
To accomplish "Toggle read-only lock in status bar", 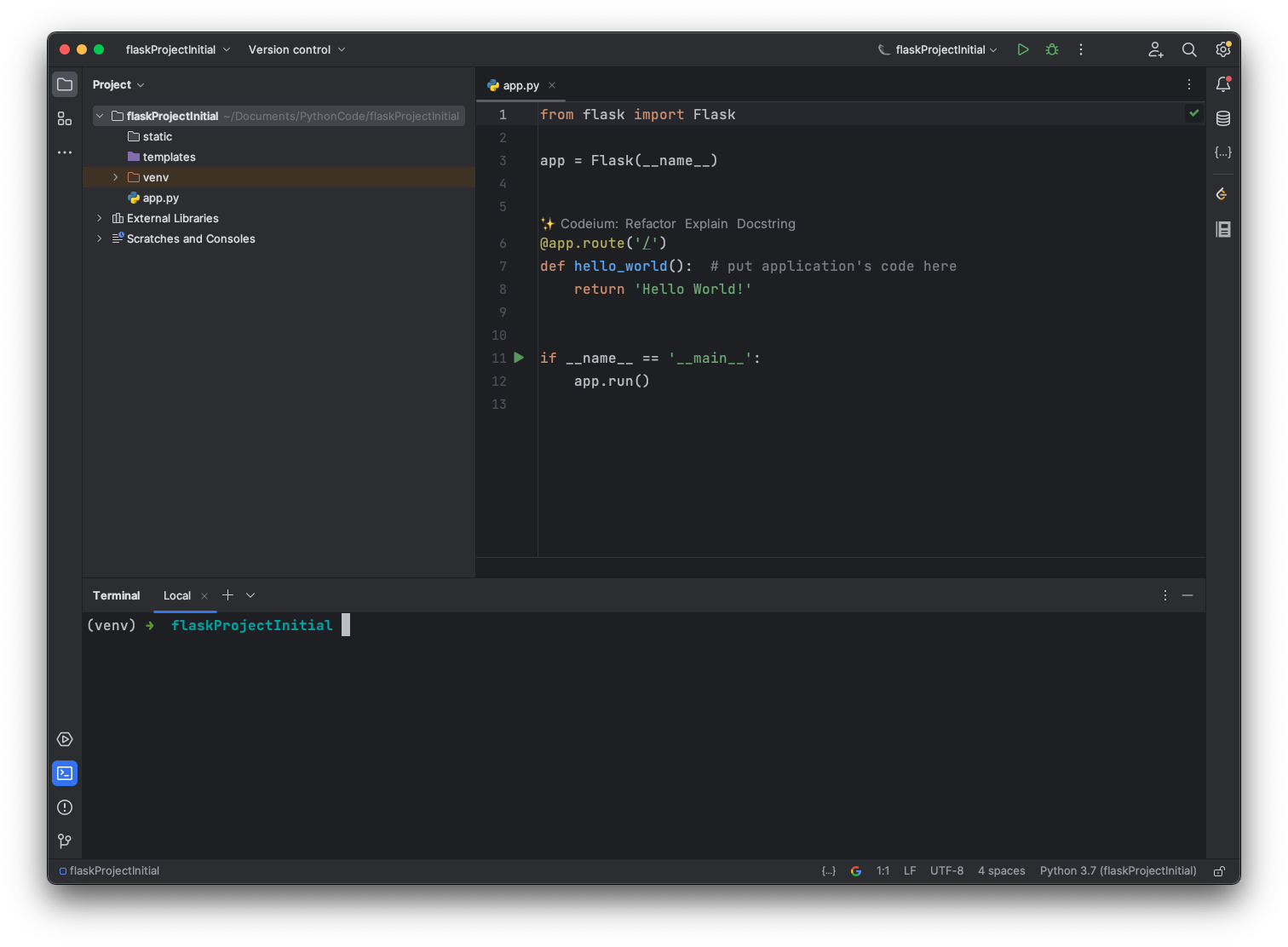I will point(1219,871).
